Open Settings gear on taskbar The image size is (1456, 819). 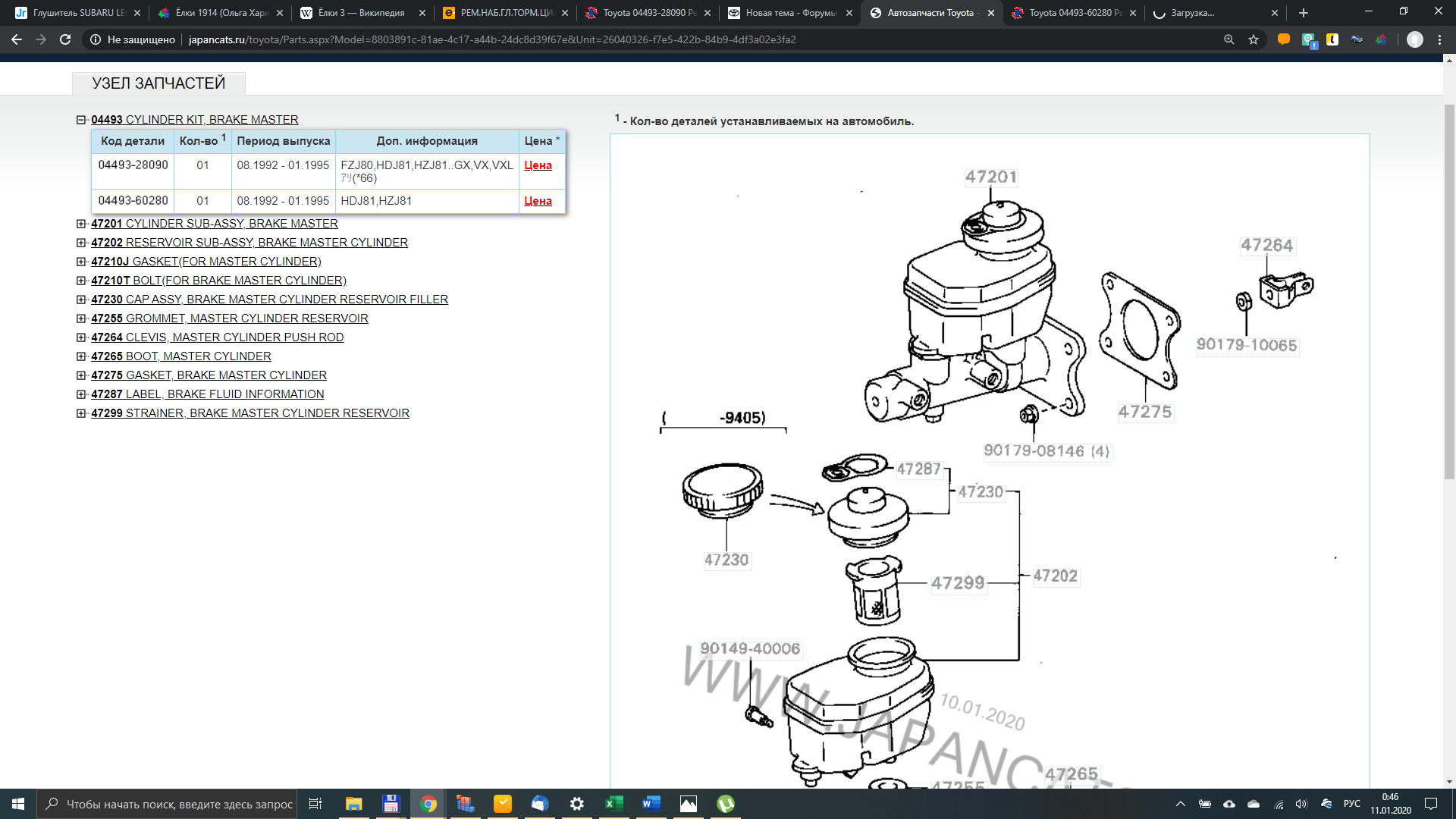[x=577, y=804]
